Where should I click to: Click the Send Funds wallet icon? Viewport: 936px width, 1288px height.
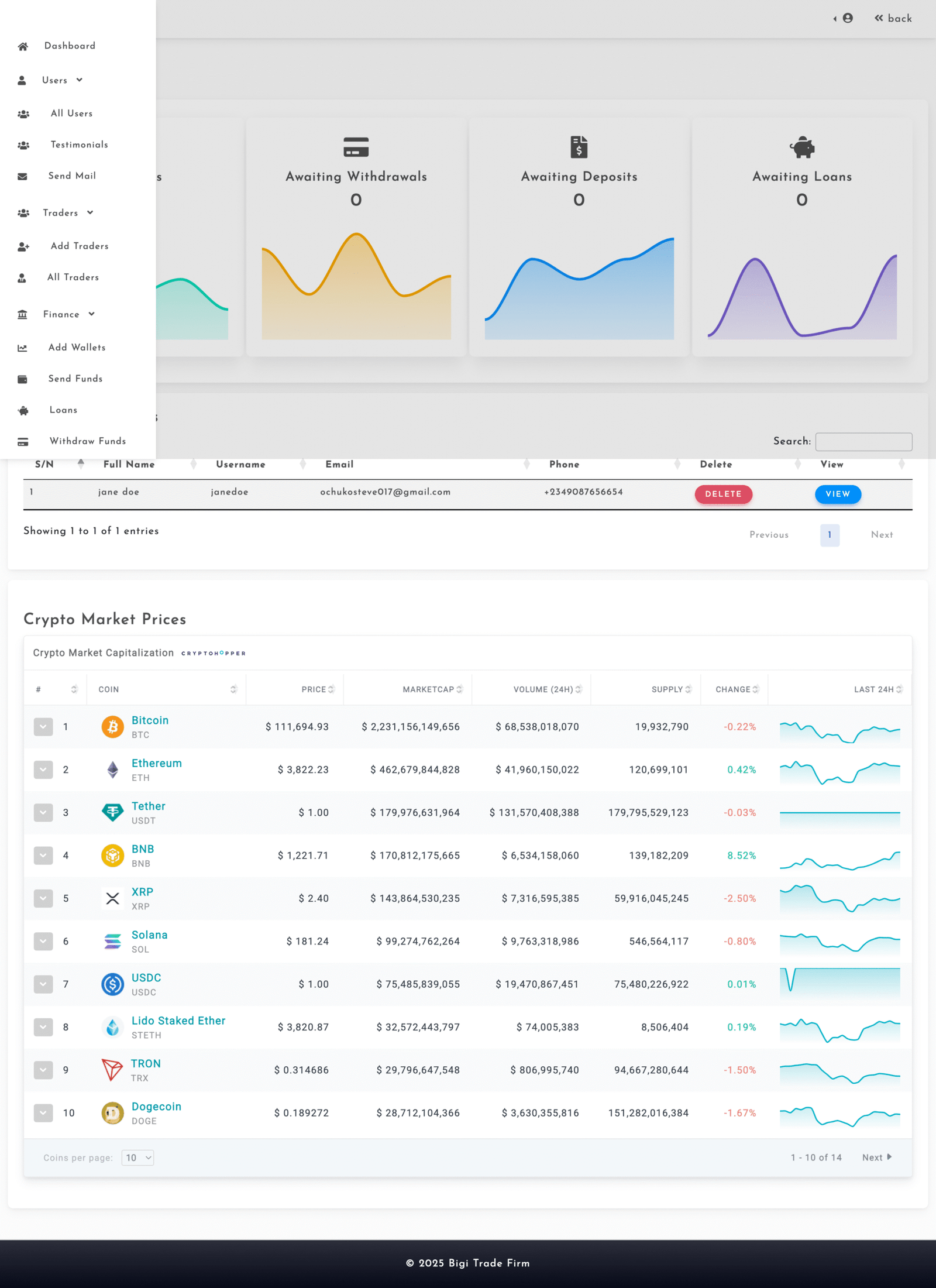coord(23,379)
